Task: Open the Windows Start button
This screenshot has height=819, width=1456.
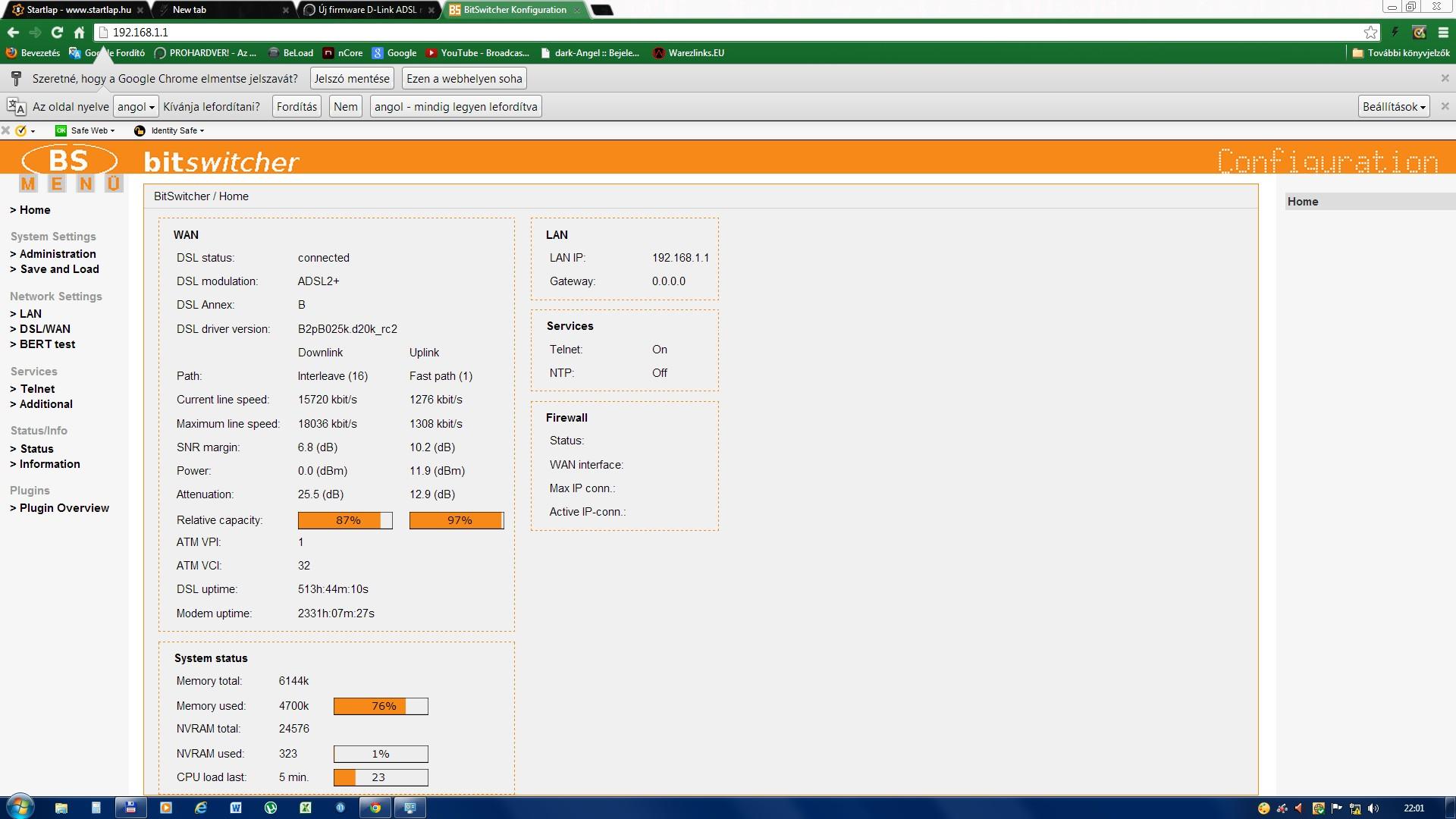Action: pyautogui.click(x=20, y=807)
